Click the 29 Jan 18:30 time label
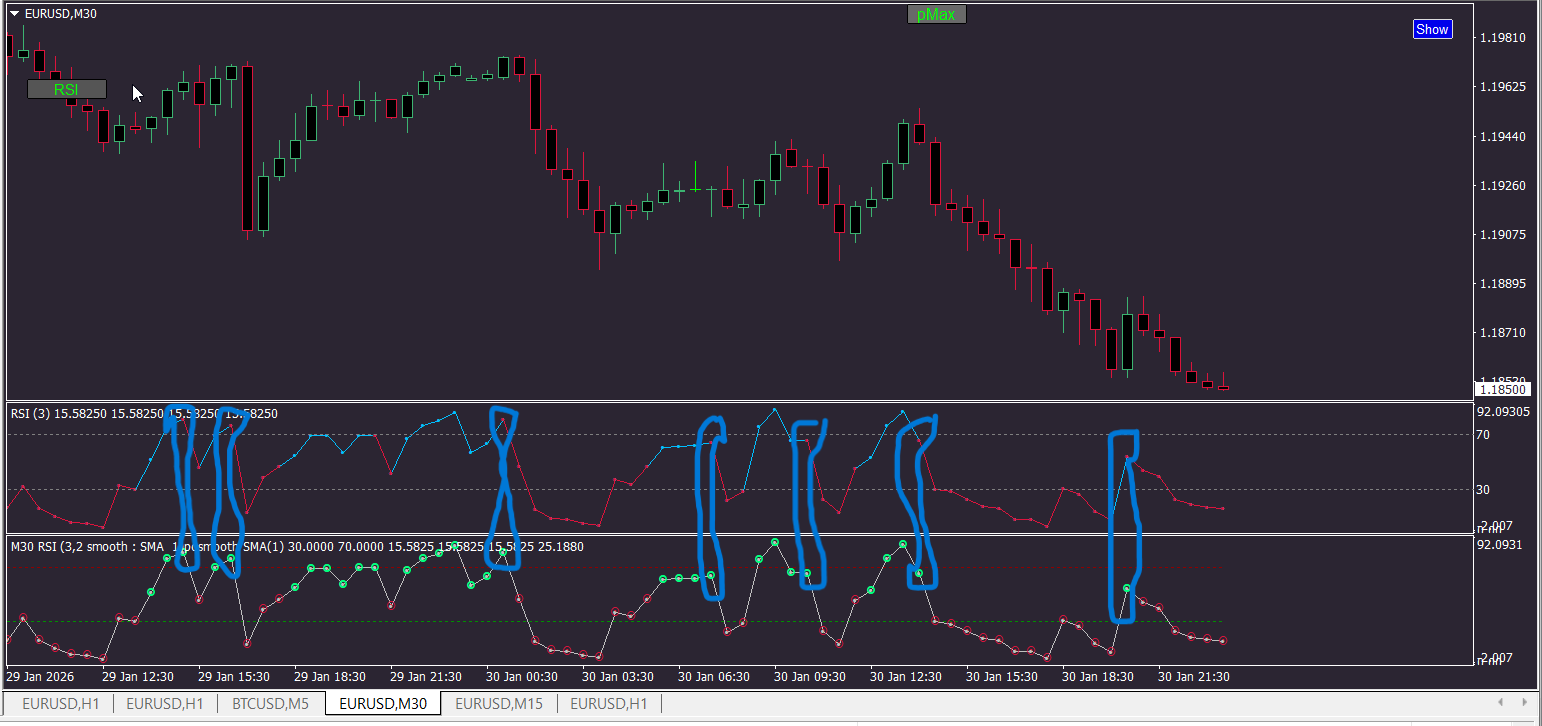The height and width of the screenshot is (726, 1542). tap(330, 677)
